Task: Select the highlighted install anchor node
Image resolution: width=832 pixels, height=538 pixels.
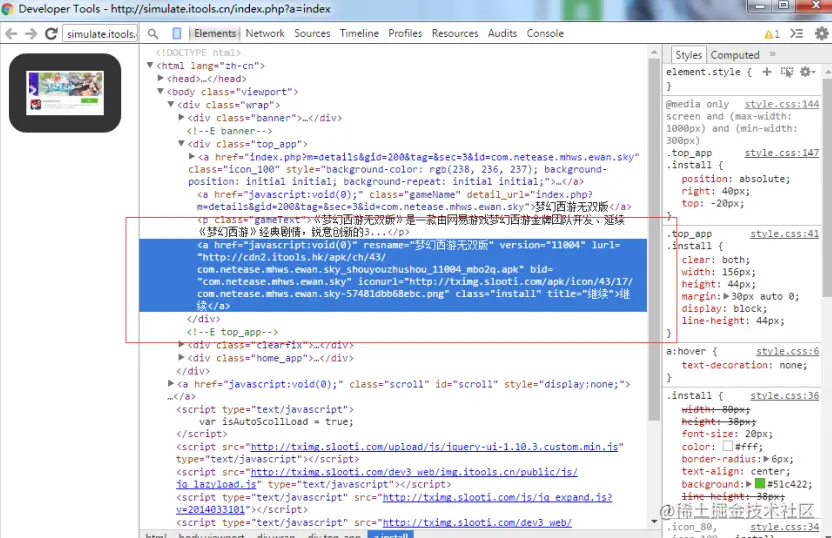Action: click(393, 275)
